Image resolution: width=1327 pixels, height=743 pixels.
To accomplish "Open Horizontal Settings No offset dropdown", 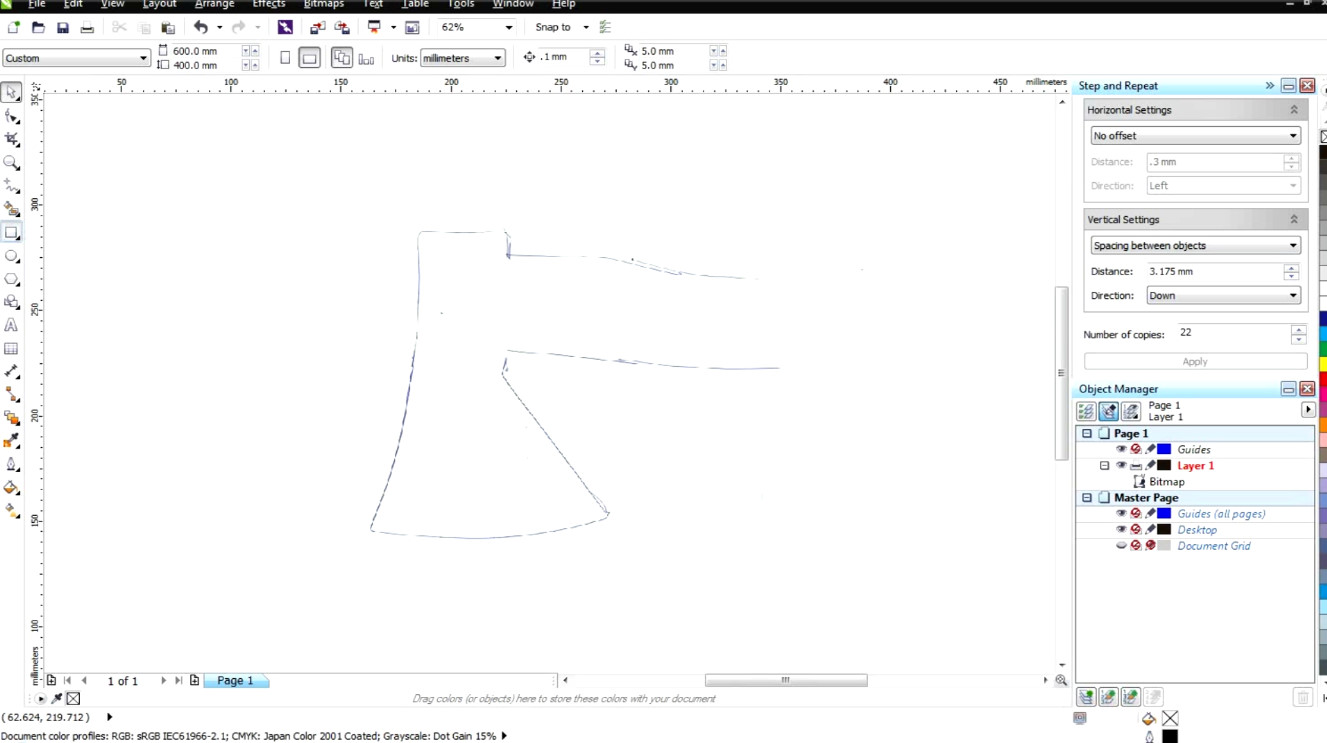I will (1195, 136).
